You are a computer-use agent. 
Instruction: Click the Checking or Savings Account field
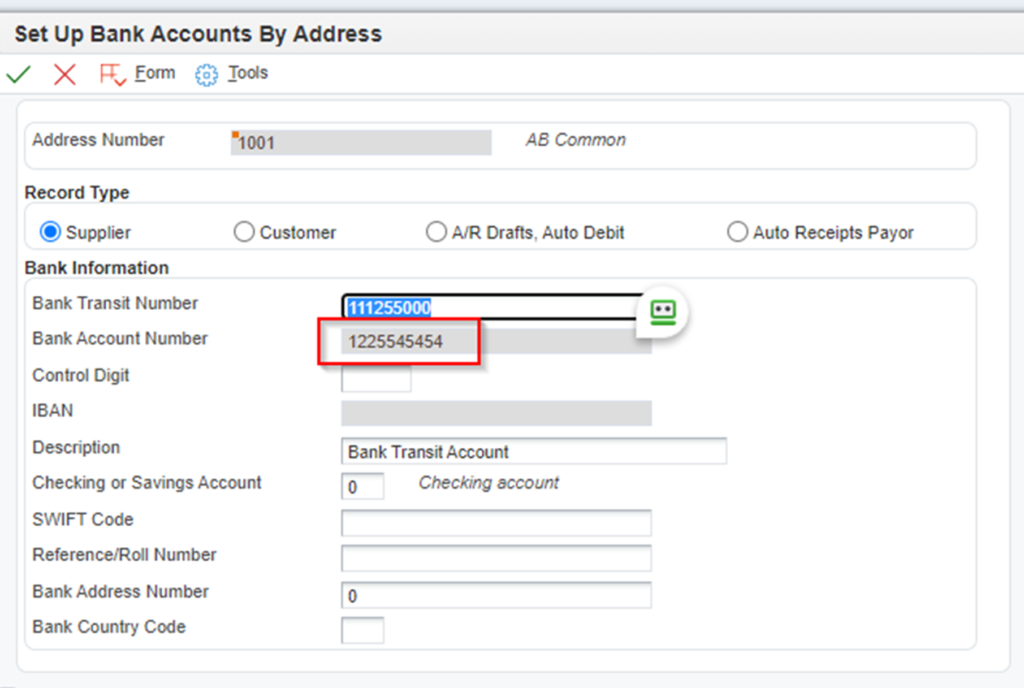(x=364, y=485)
